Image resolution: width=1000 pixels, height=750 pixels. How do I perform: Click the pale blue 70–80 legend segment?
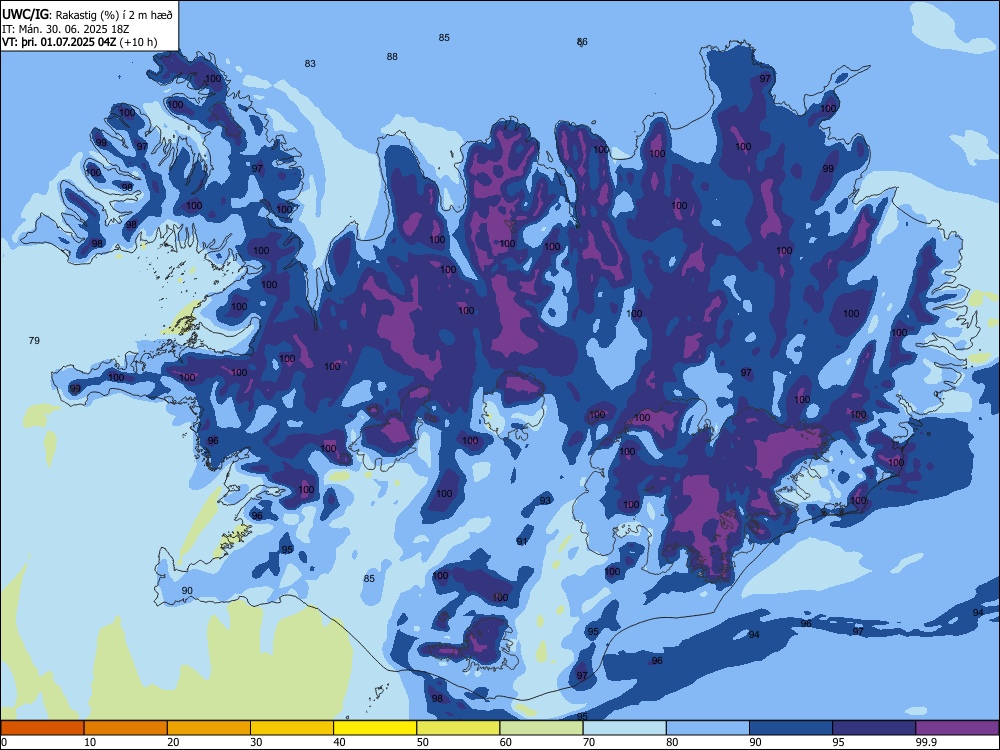[625, 728]
